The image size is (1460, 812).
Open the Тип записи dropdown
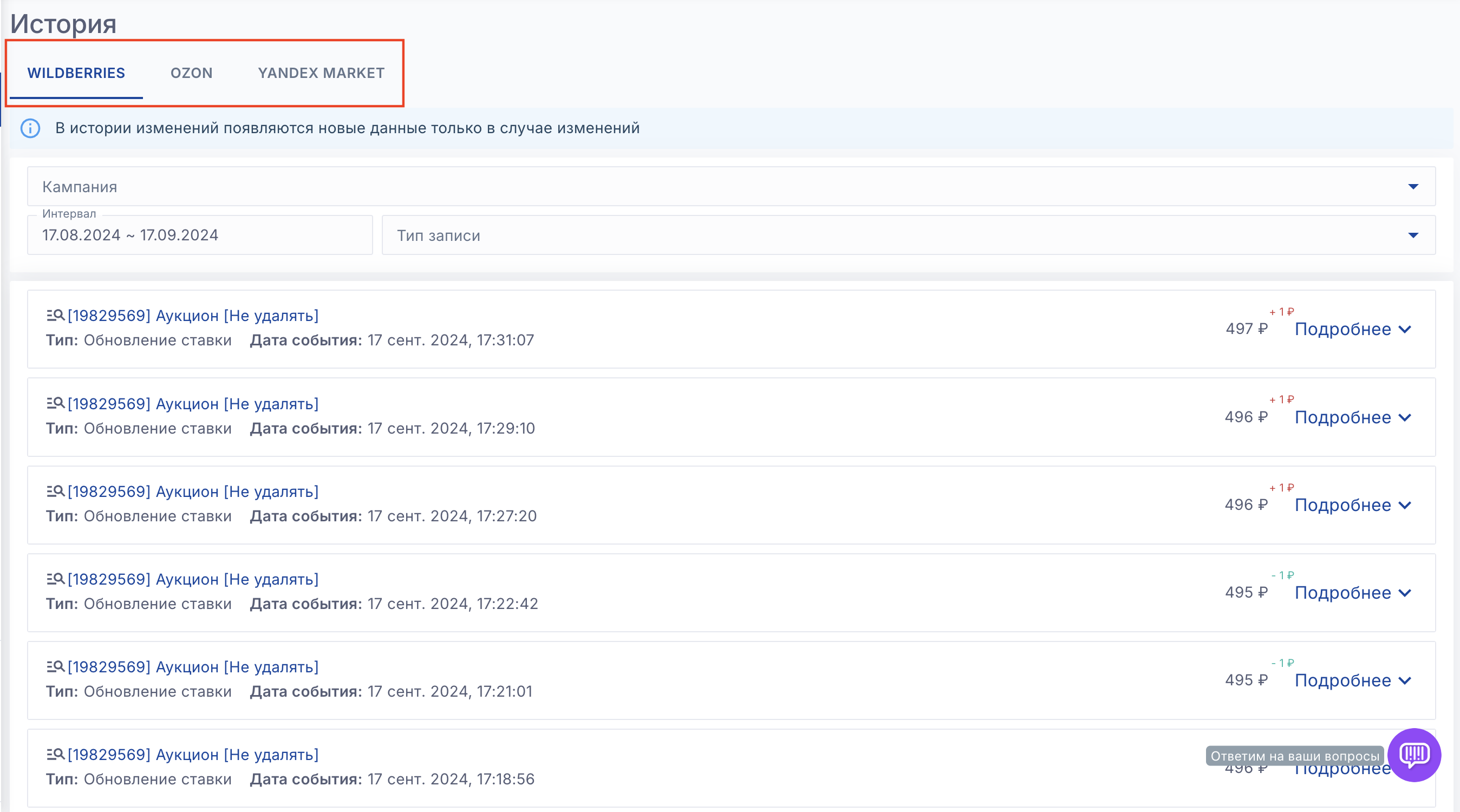click(x=908, y=235)
